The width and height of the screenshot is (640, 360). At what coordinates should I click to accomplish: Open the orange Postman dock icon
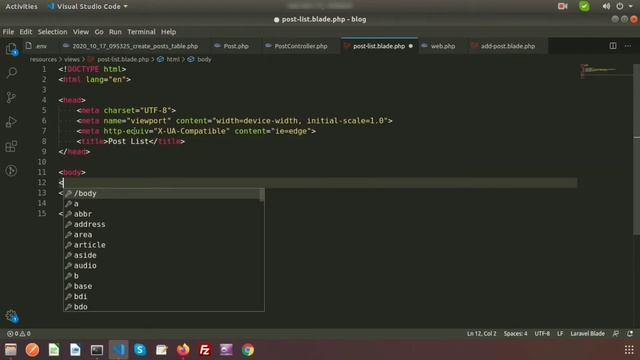(32, 350)
